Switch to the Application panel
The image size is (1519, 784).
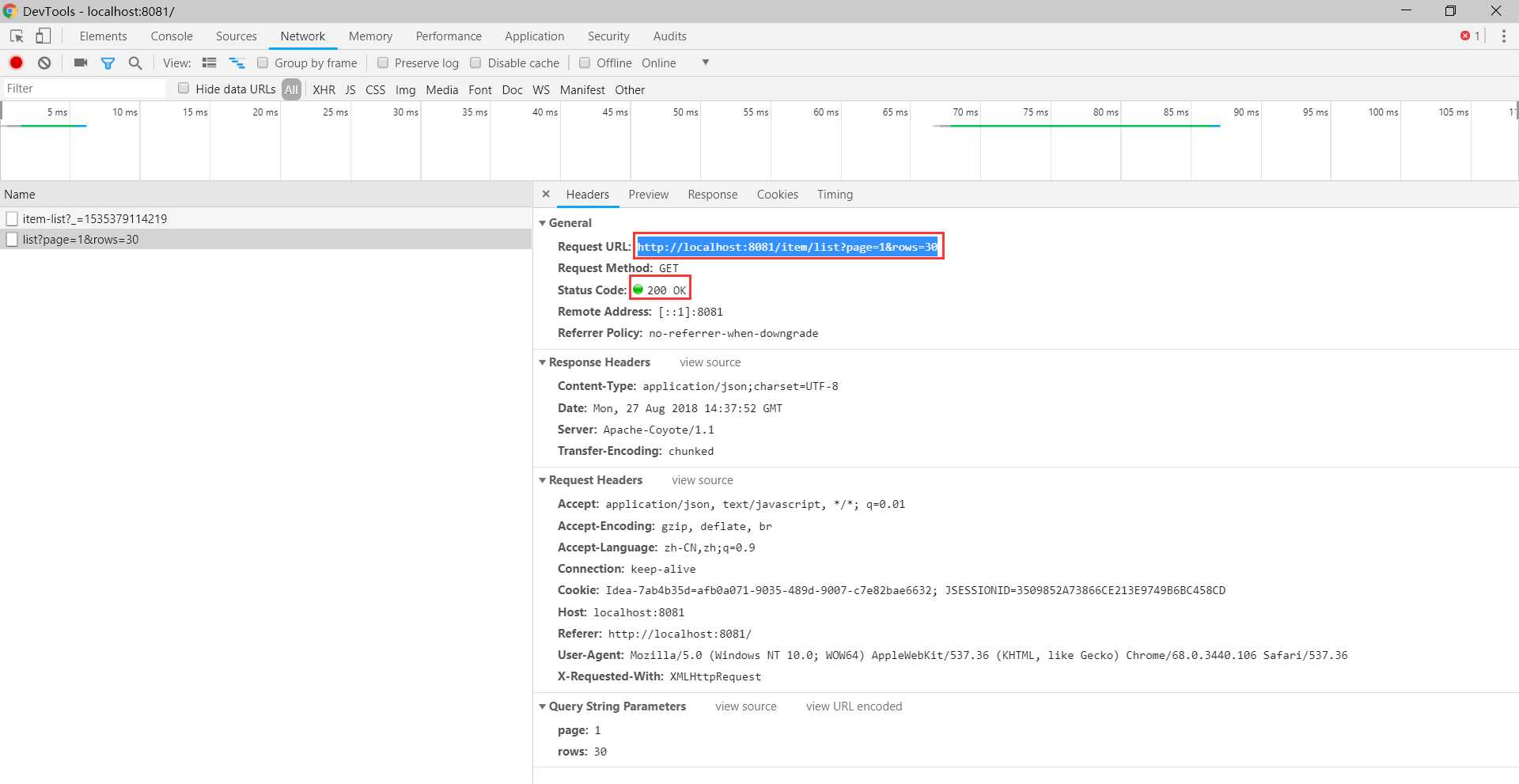[x=535, y=36]
